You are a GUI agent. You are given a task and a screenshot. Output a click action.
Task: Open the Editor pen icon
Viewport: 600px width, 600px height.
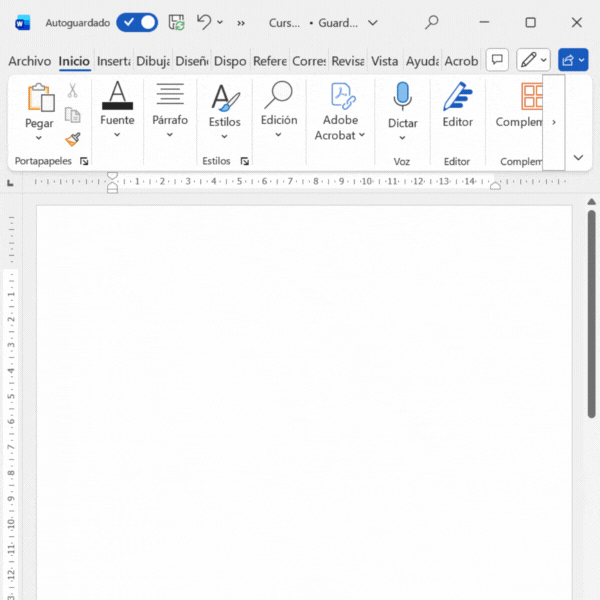pyautogui.click(x=457, y=97)
